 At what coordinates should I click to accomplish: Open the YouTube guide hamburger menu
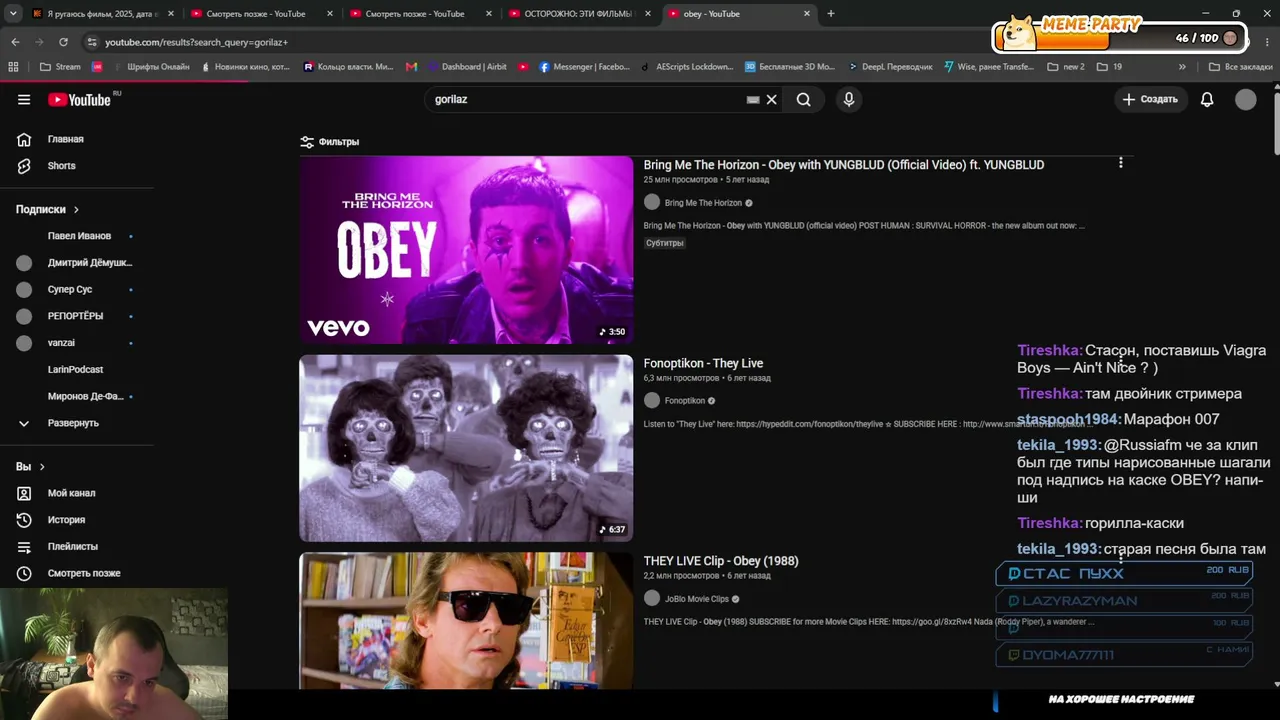pos(24,99)
